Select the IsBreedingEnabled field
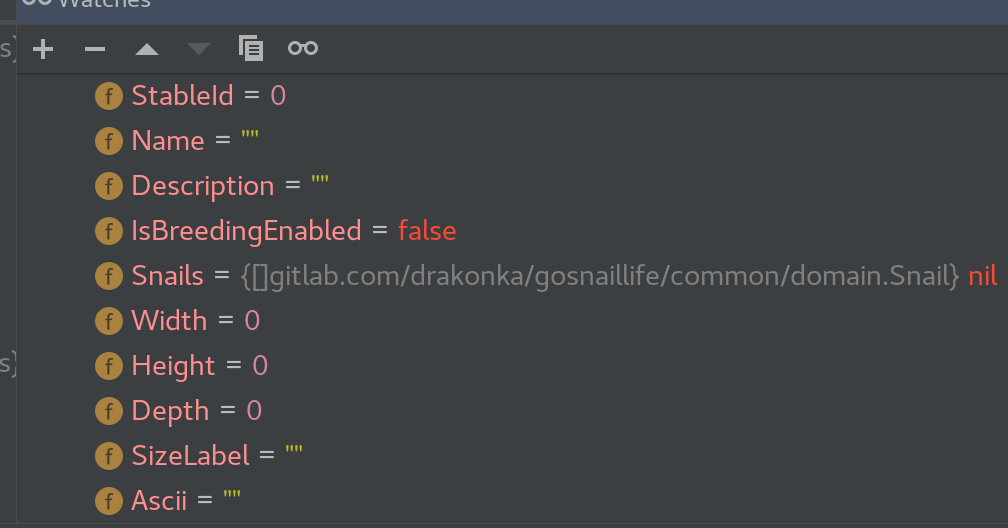The height and width of the screenshot is (528, 1008). point(246,231)
